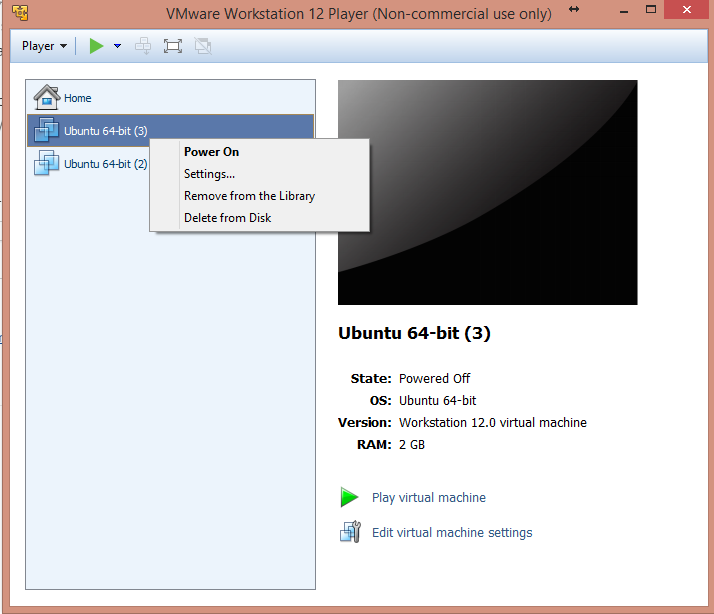The width and height of the screenshot is (714, 614).
Task: Click the Ubuntu 64-bit OS value
Action: (x=437, y=401)
